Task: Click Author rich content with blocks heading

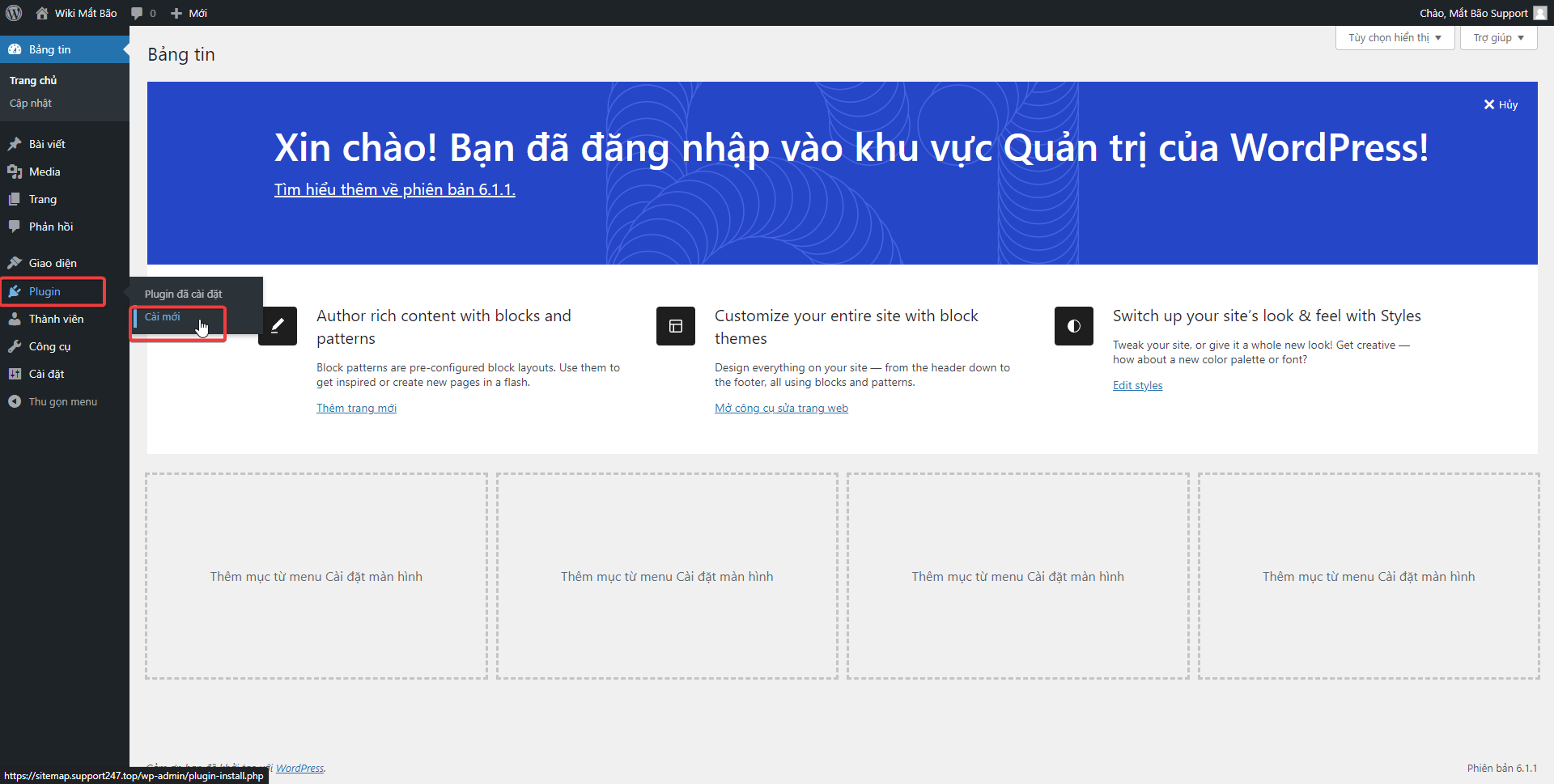Action: [x=444, y=327]
